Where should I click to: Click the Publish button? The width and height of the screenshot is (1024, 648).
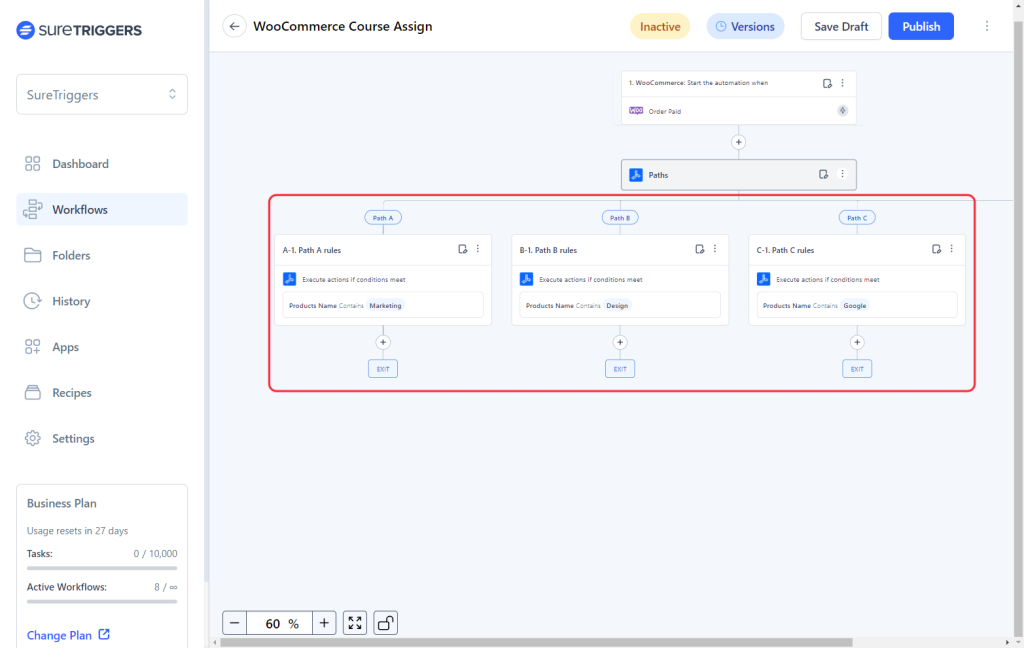920,27
